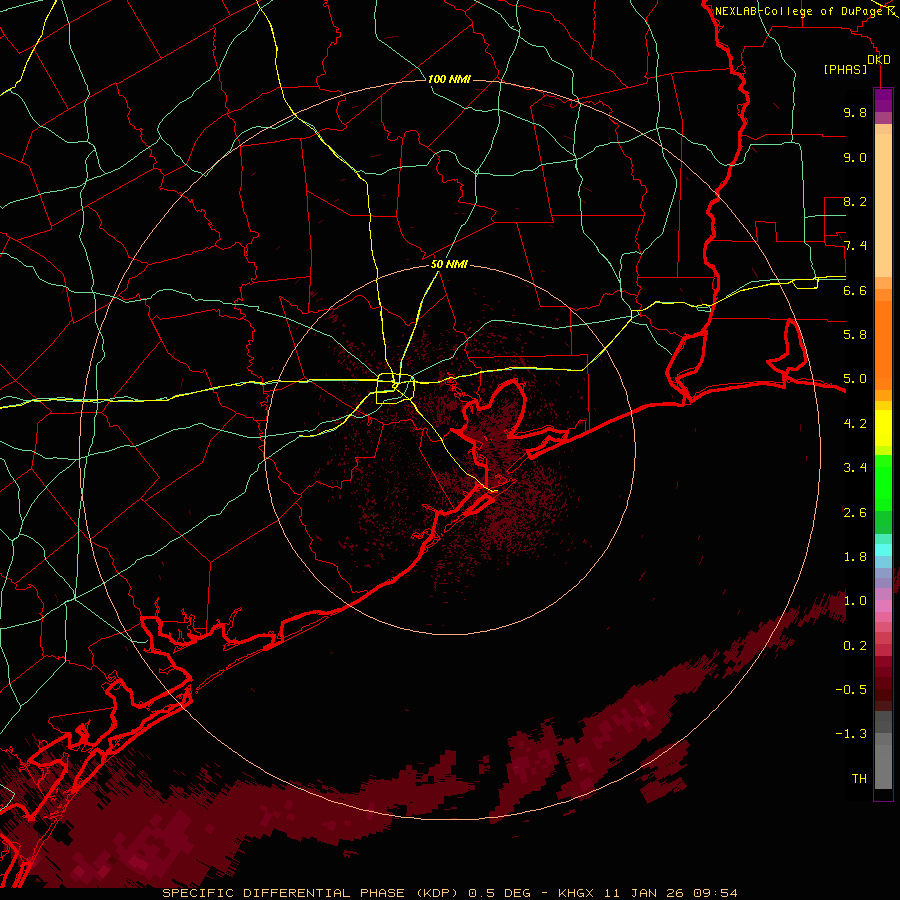900x900 pixels.
Task: Click the 9.0 value on the scale
Action: 855,157
